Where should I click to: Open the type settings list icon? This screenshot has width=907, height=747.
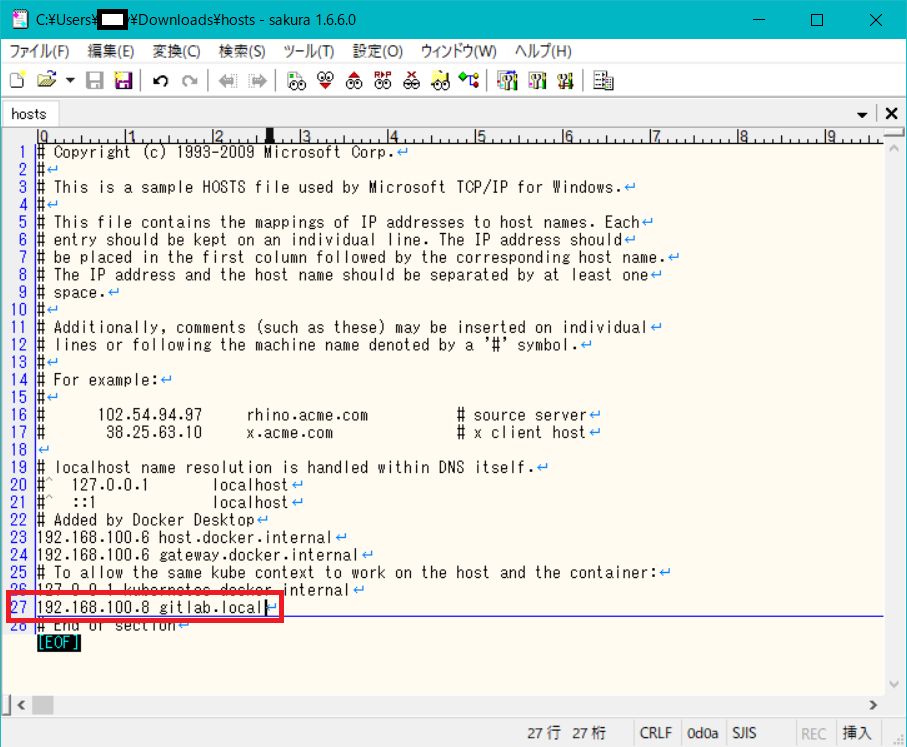[507, 80]
